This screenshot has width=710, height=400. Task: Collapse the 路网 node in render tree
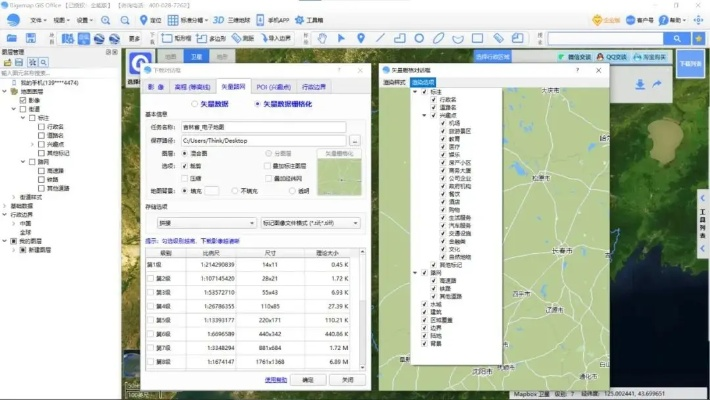pyautogui.click(x=415, y=273)
